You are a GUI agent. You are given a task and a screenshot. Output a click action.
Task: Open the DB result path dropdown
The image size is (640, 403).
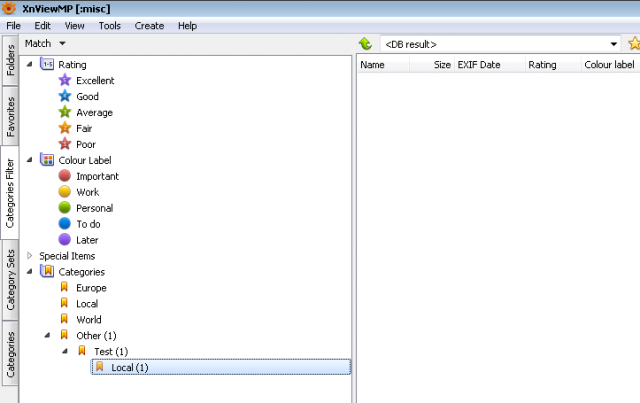tap(613, 44)
